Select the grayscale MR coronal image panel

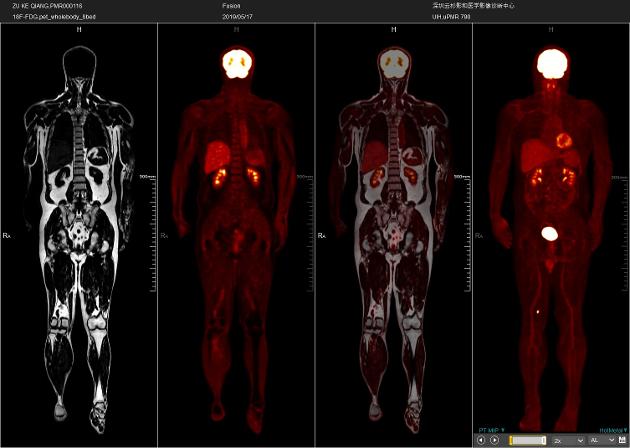pos(79,230)
